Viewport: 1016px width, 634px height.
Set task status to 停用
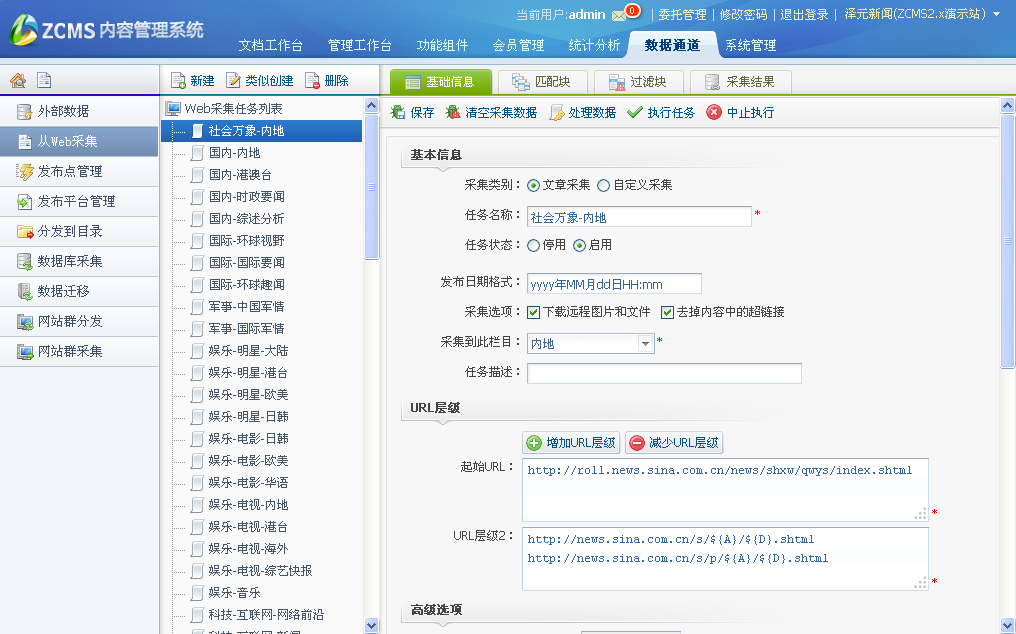[533, 245]
